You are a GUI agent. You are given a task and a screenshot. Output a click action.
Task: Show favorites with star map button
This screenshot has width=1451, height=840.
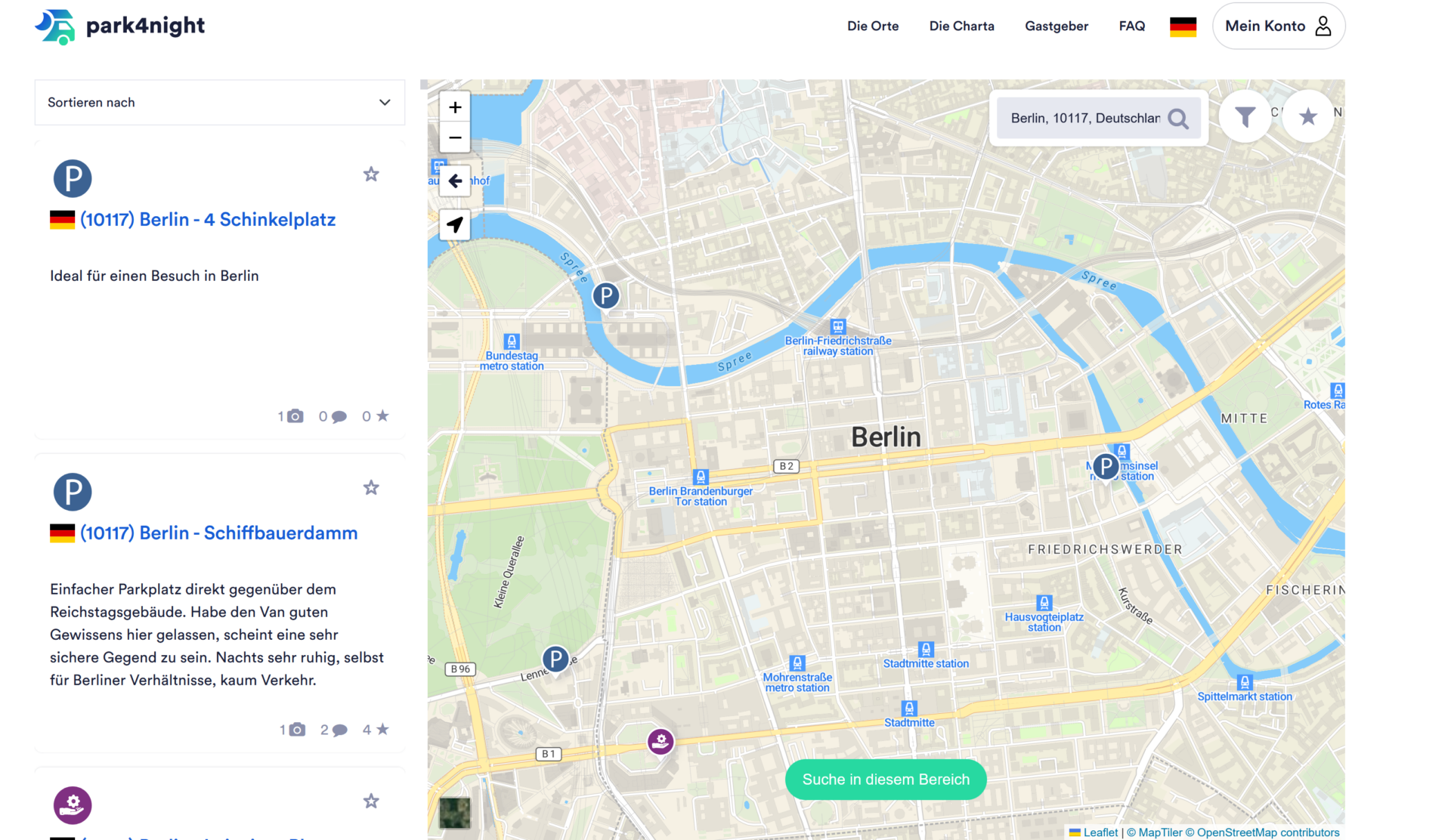(x=1308, y=116)
